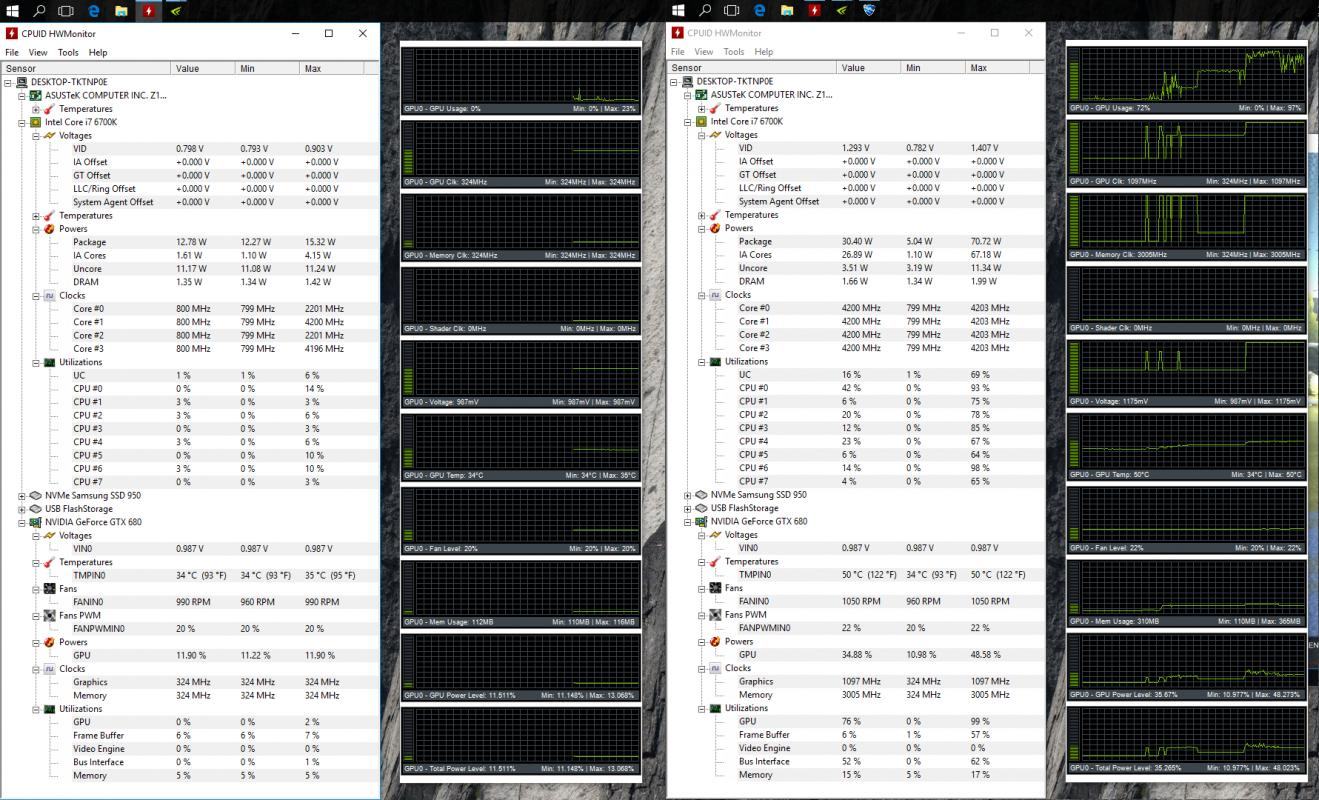
Task: Select the TMPIN0 value 50 °C (122 °F)
Action: 869,574
